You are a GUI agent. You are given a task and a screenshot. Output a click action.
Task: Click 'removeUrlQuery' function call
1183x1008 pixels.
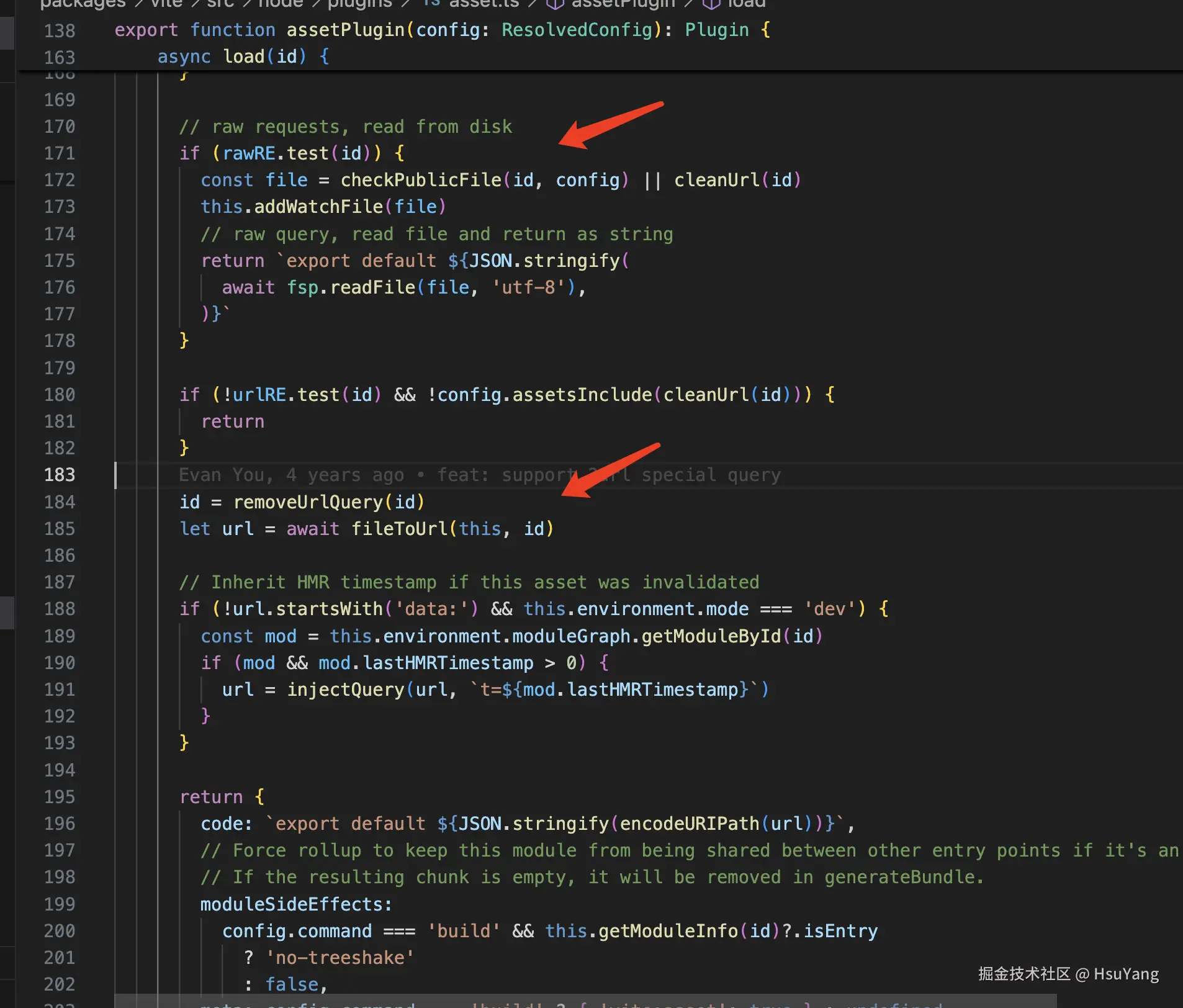[308, 502]
